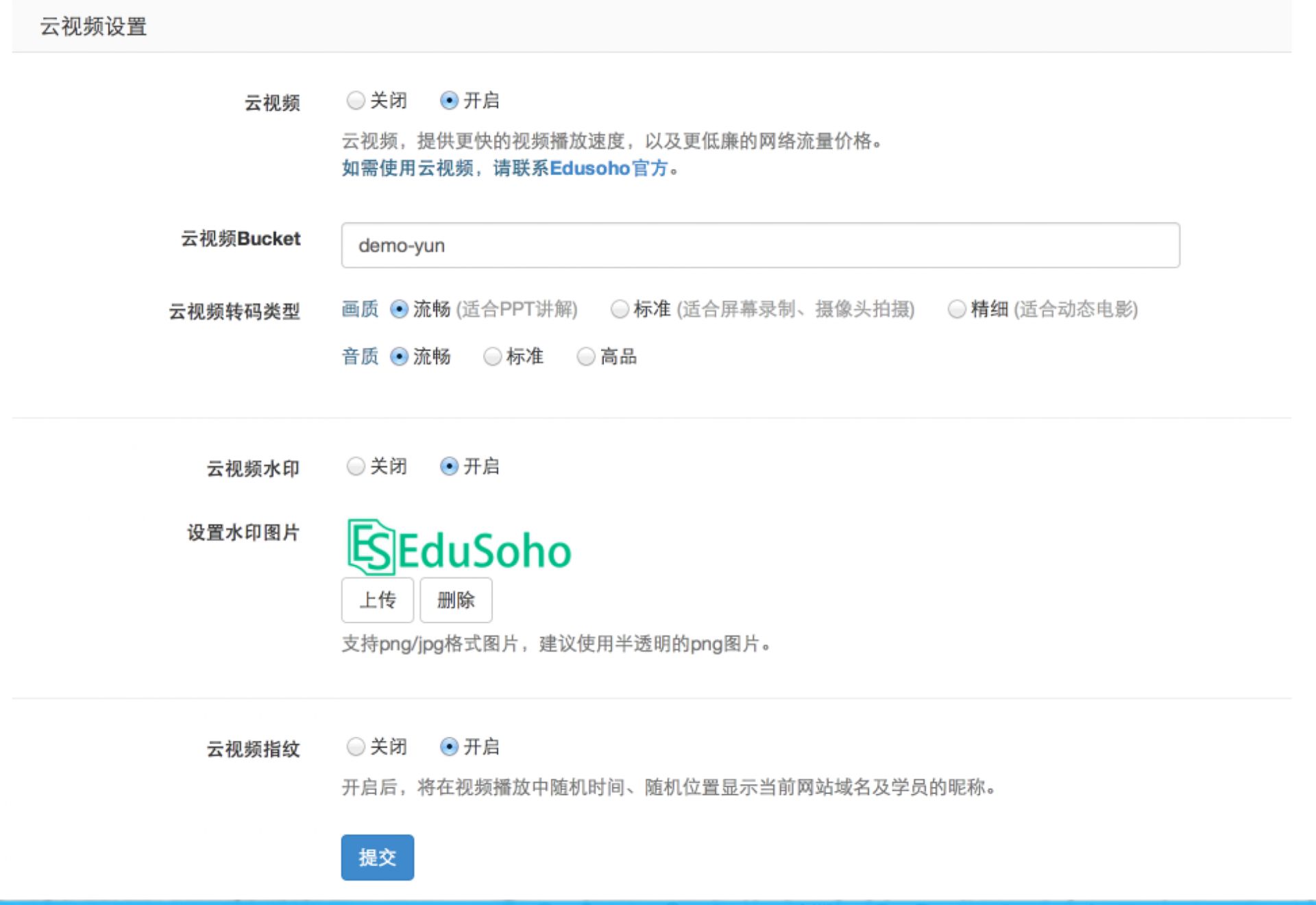Screen dimensions: 1316x905
Task: Click the 删除 delete watermark button
Action: coord(456,600)
